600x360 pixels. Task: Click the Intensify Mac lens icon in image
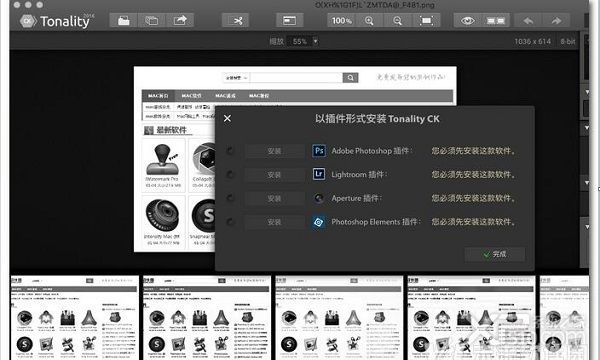[x=162, y=215]
